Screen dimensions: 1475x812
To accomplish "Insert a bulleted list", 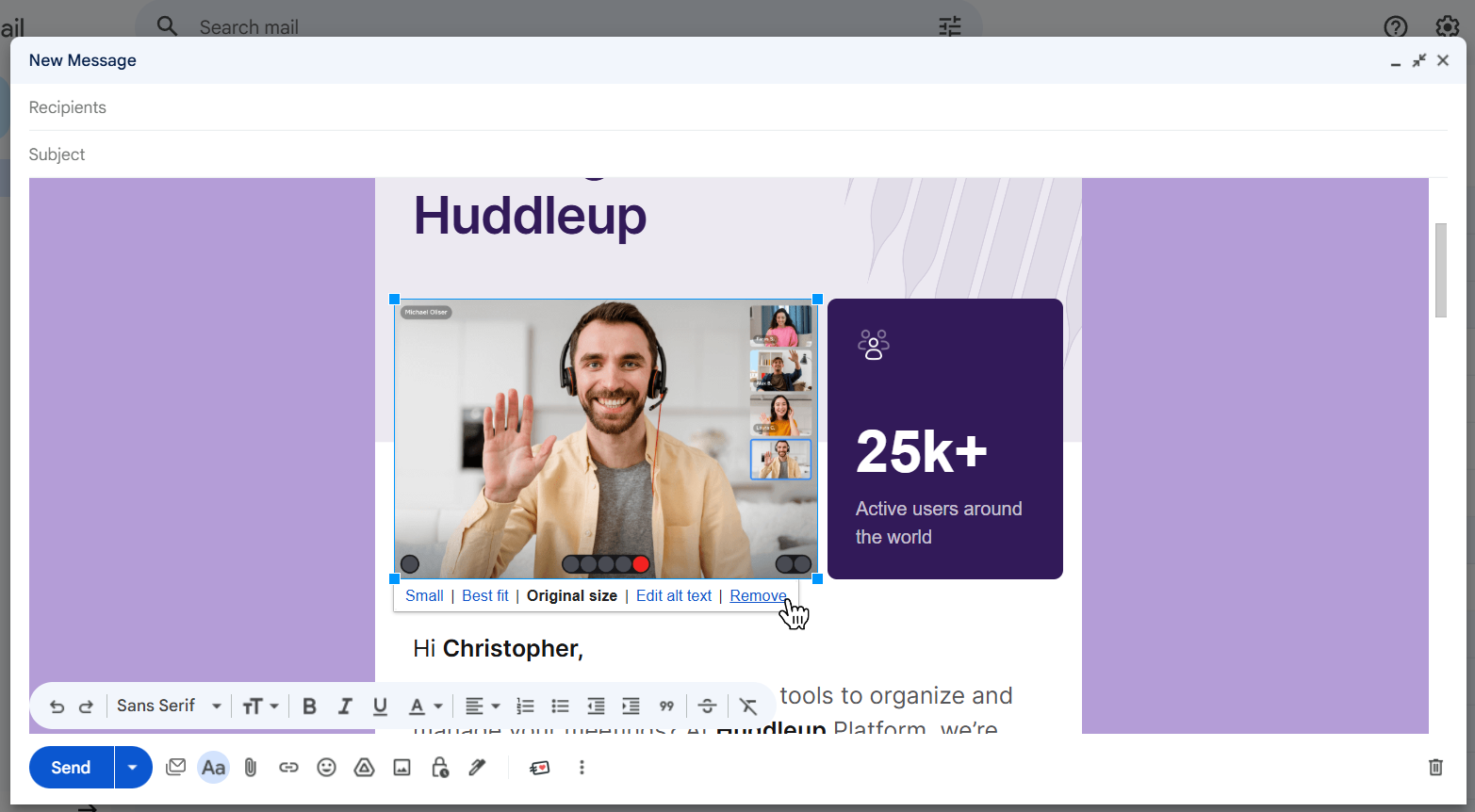I will click(x=560, y=706).
